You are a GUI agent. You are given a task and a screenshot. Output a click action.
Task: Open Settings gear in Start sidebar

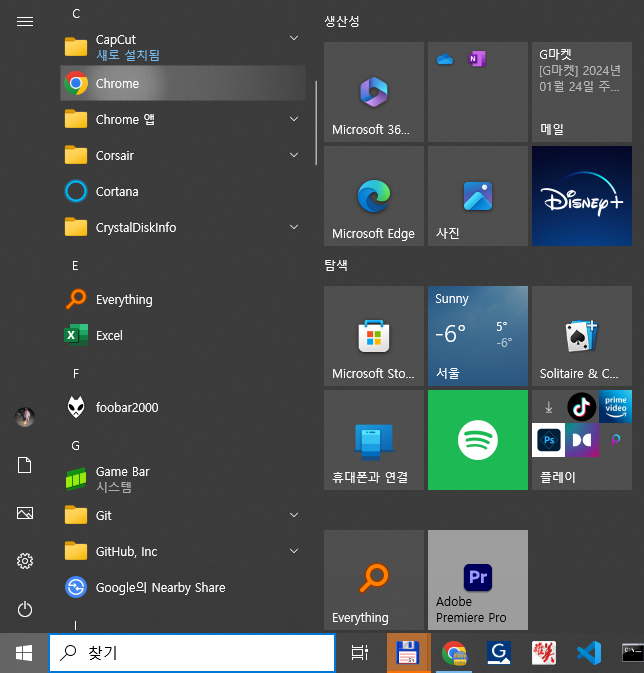pyautogui.click(x=24, y=561)
